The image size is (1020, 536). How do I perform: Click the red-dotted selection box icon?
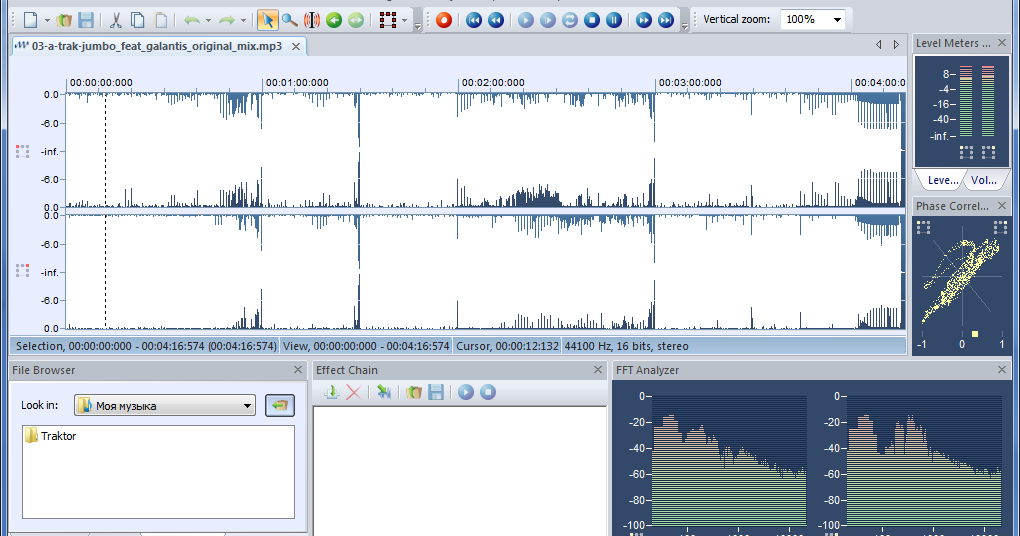point(388,20)
